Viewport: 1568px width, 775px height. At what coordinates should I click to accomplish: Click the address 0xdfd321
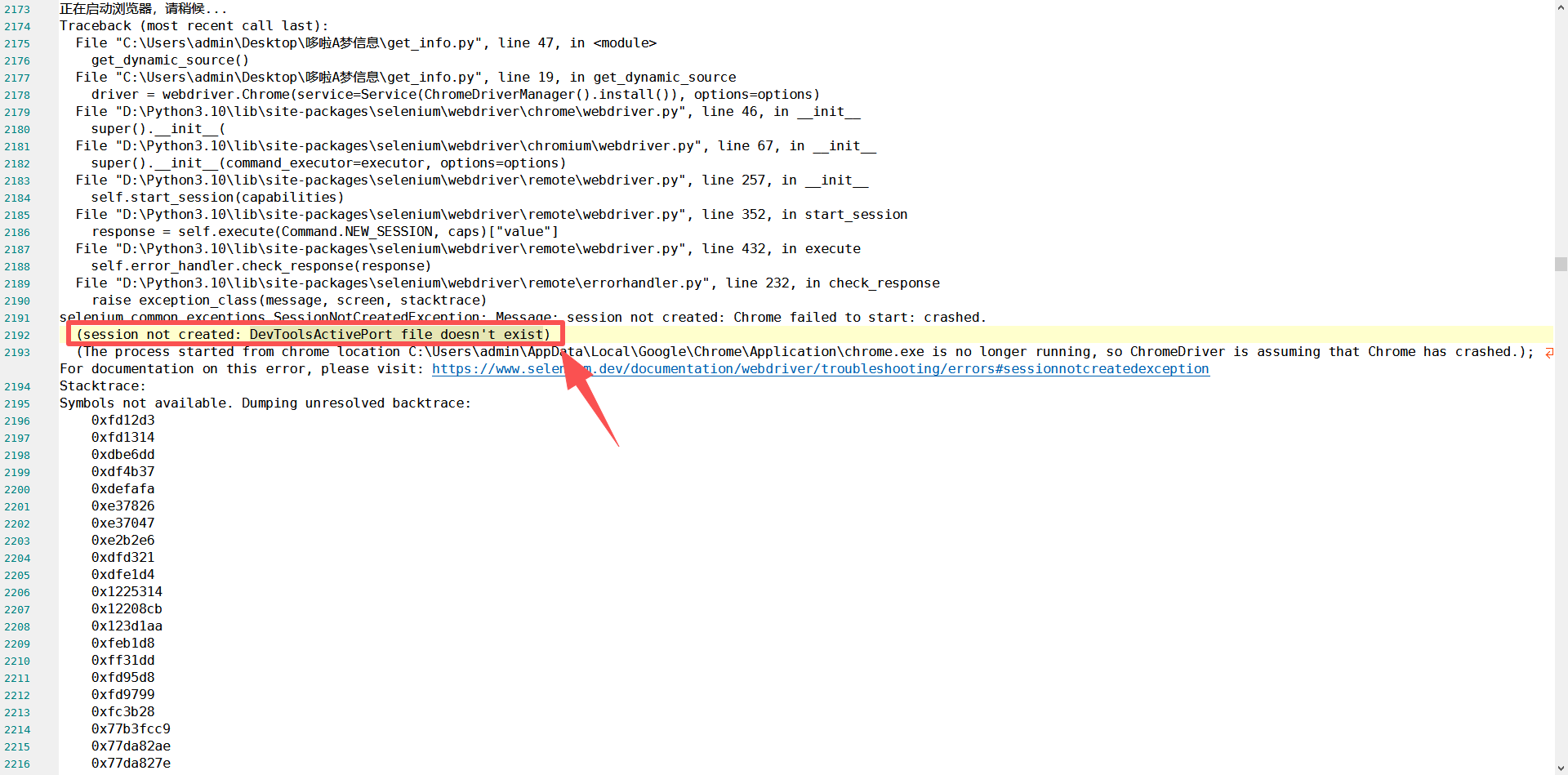pyautogui.click(x=122, y=558)
